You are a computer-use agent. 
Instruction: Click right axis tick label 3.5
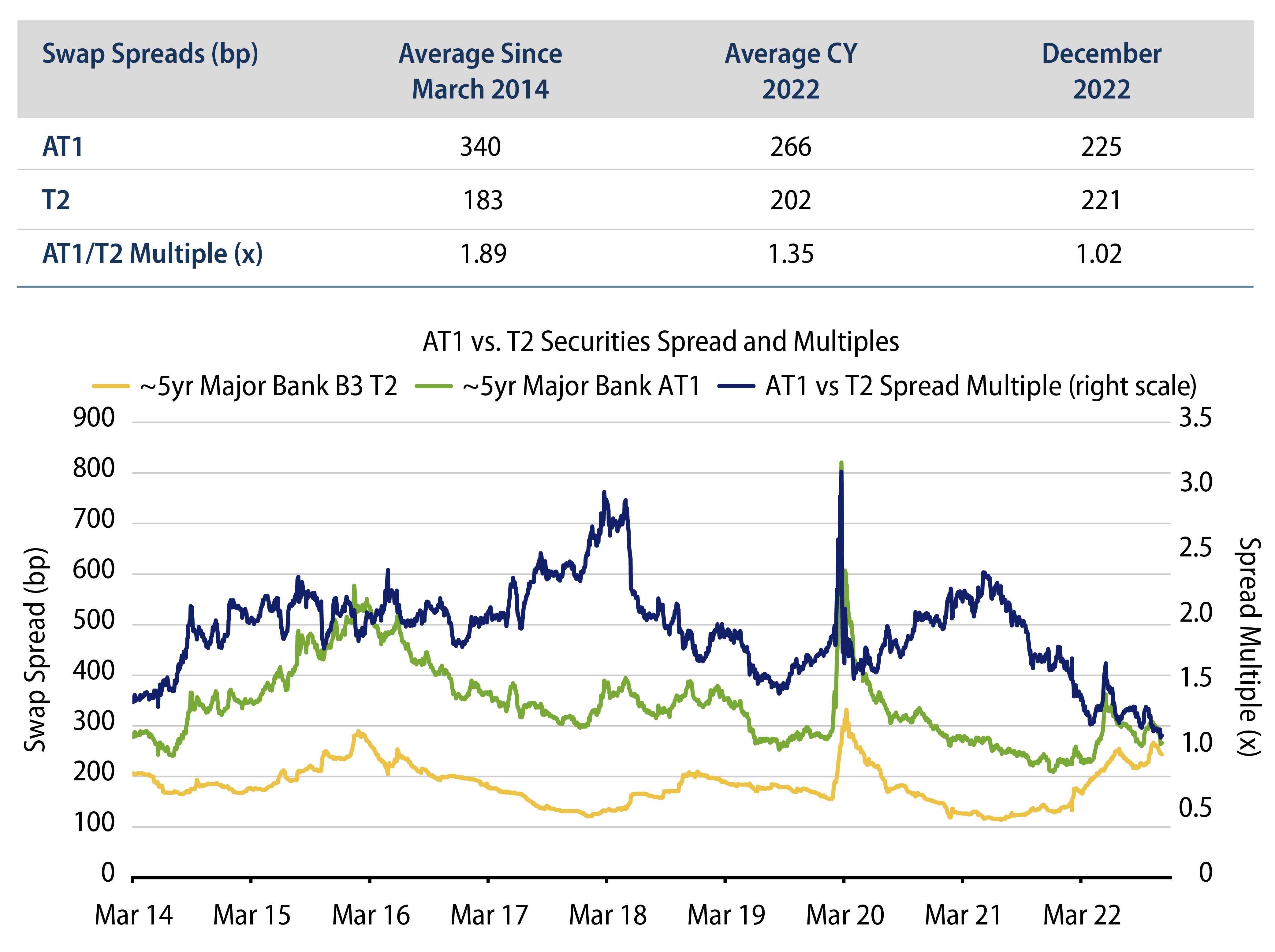pos(1195,417)
